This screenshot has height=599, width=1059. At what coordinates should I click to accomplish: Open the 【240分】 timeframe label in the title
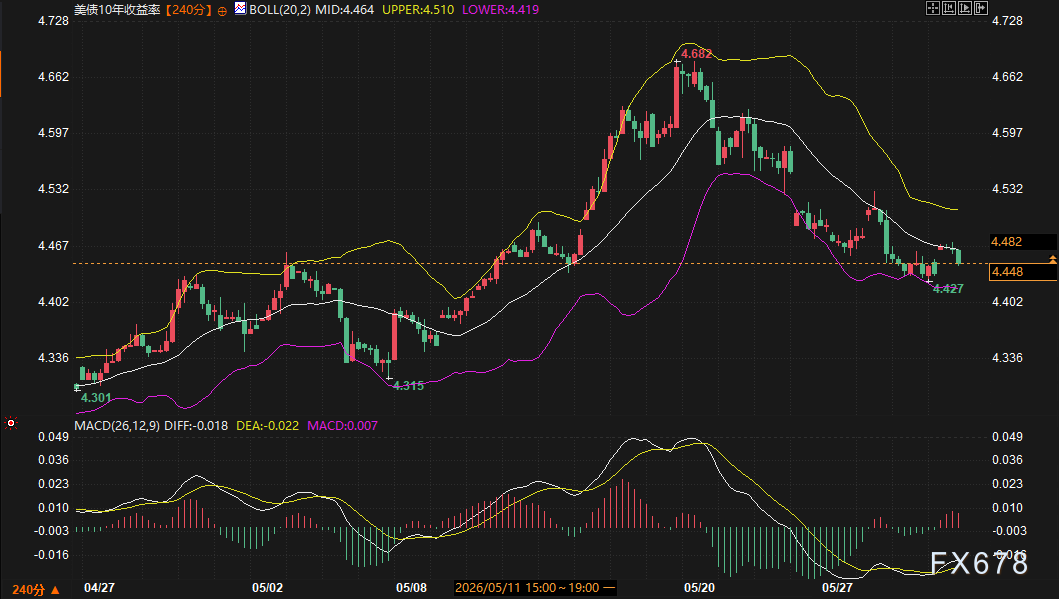pyautogui.click(x=188, y=10)
